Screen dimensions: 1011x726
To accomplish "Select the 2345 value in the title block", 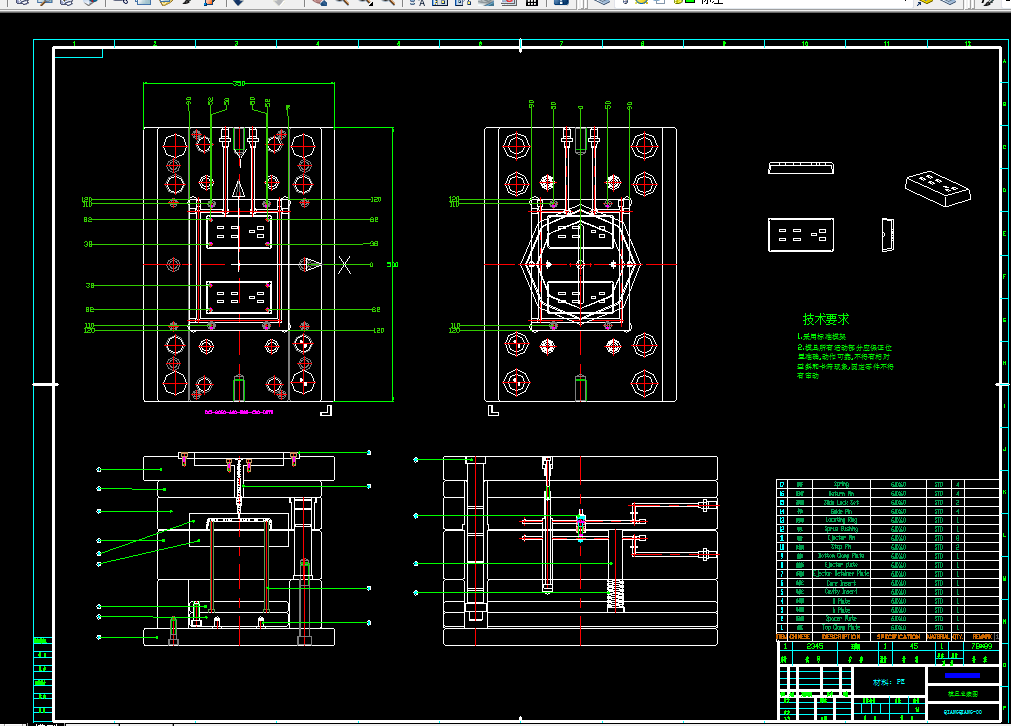I will (814, 646).
